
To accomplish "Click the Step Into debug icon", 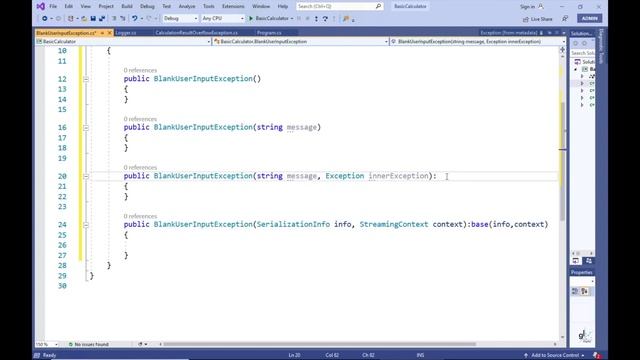I will 316,18.
